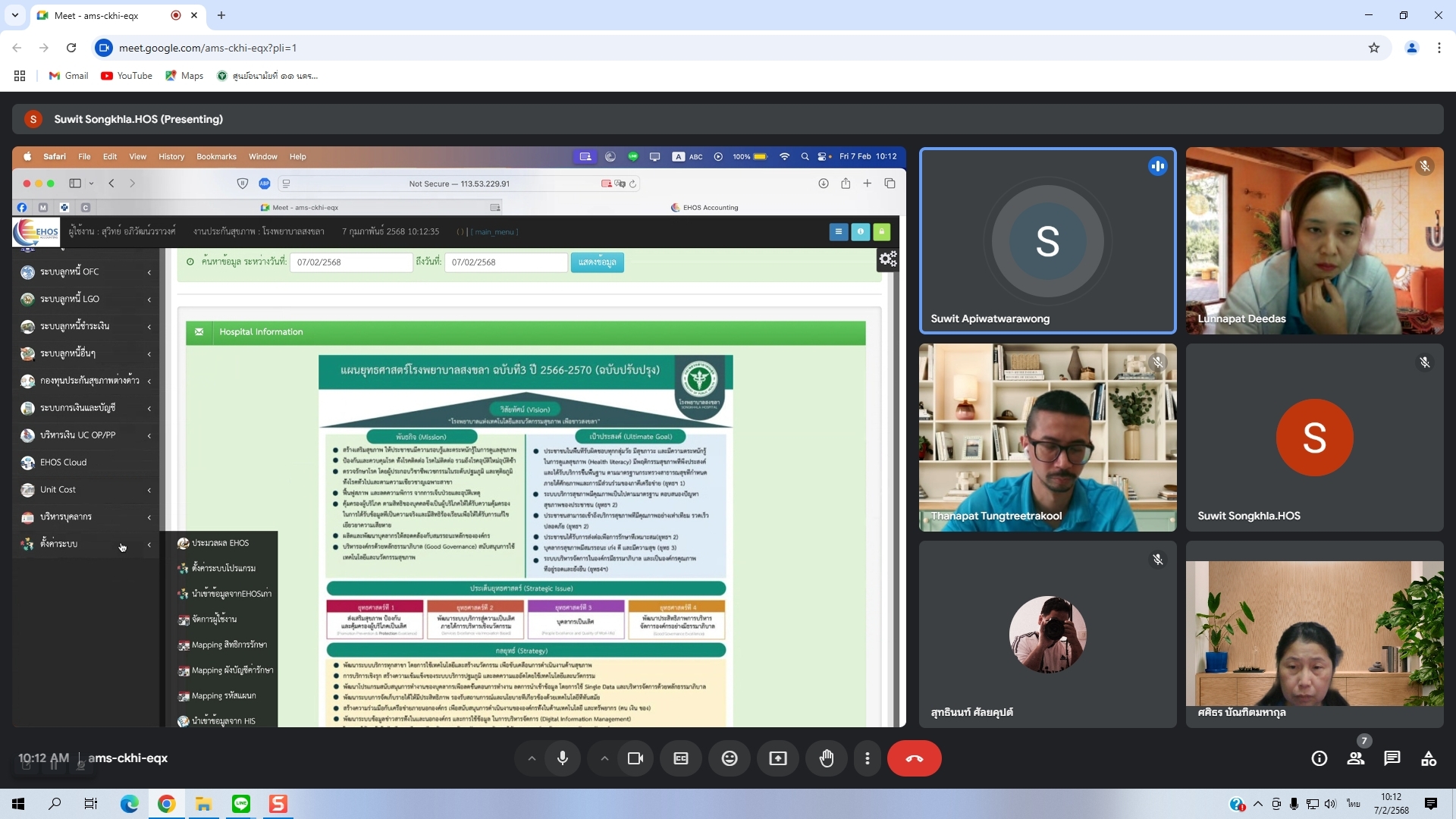Click Suwit Apiwatwarawong participant tile
The image size is (1456, 819).
(x=1048, y=240)
